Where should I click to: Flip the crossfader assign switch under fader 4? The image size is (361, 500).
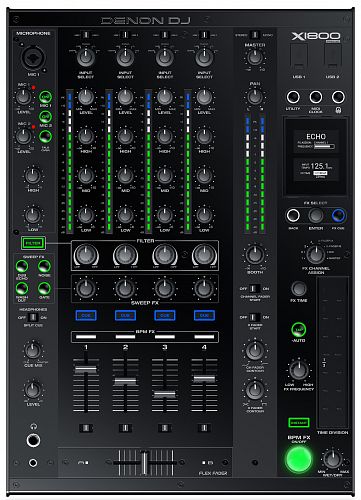tap(204, 428)
